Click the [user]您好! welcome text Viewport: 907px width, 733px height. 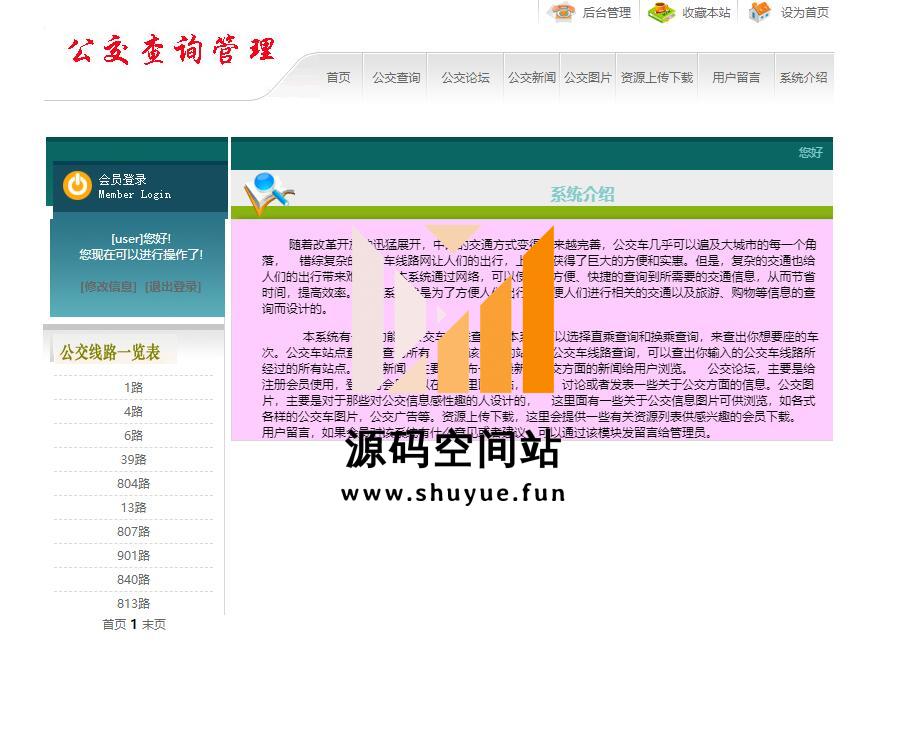141,238
